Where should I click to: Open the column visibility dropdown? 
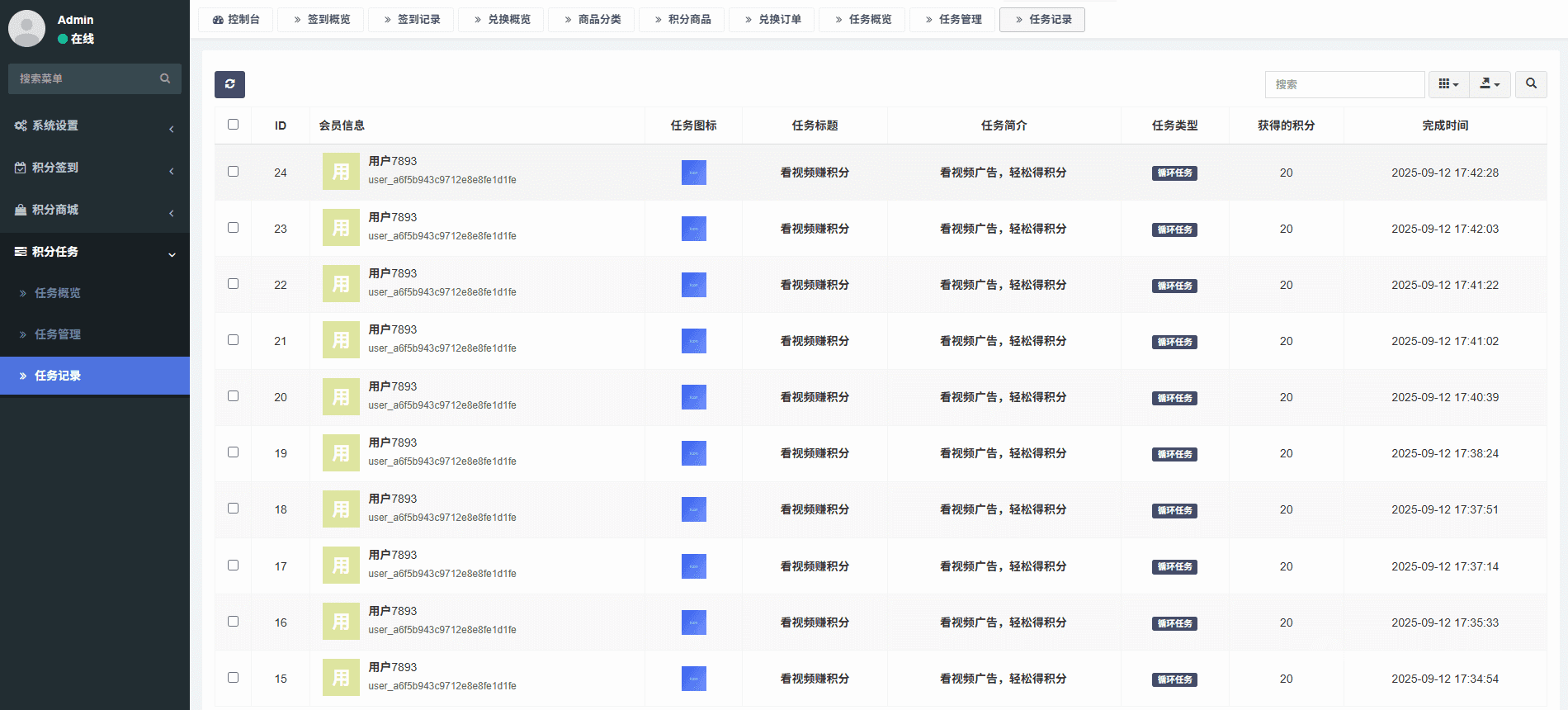(x=1448, y=84)
